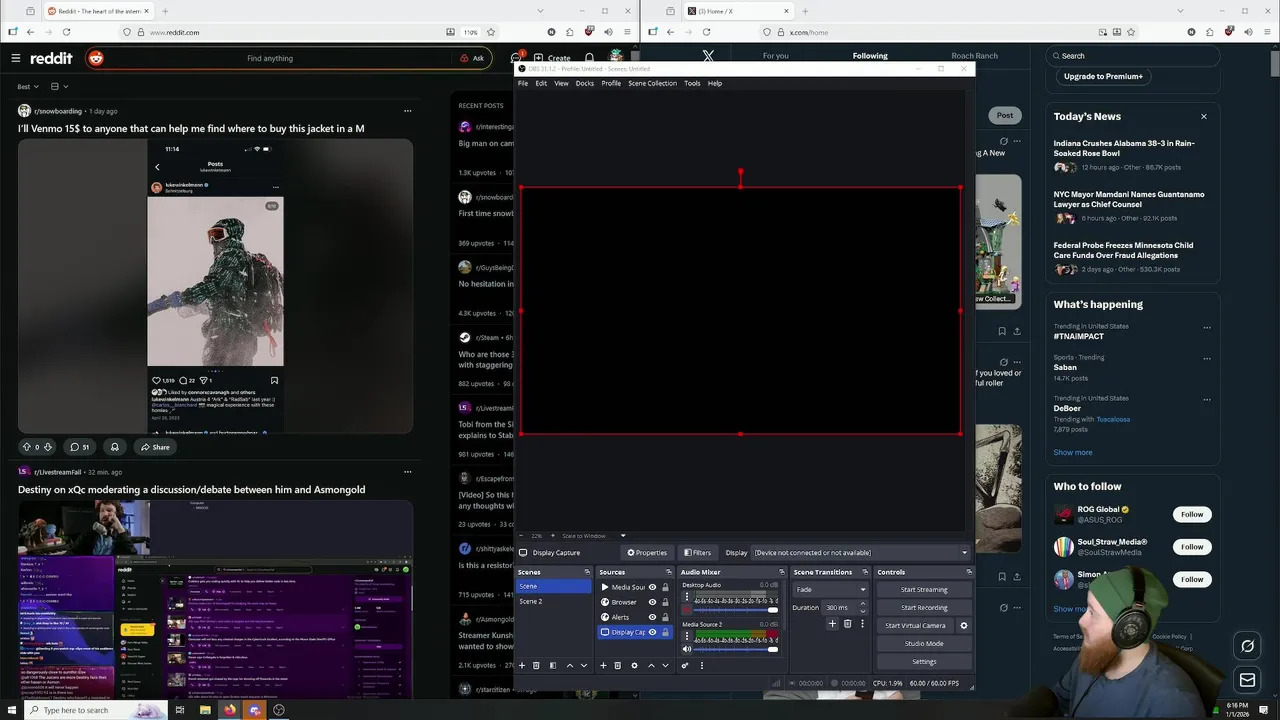1280x720 pixels.
Task: Open Fade transition dropdown
Action: click(831, 589)
